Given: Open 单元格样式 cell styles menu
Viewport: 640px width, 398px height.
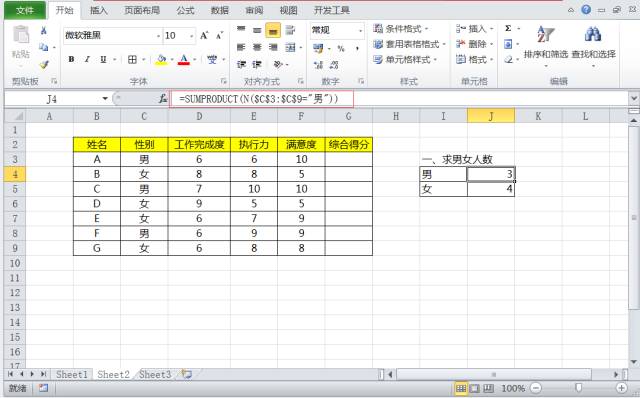Looking at the screenshot, I should pos(405,60).
